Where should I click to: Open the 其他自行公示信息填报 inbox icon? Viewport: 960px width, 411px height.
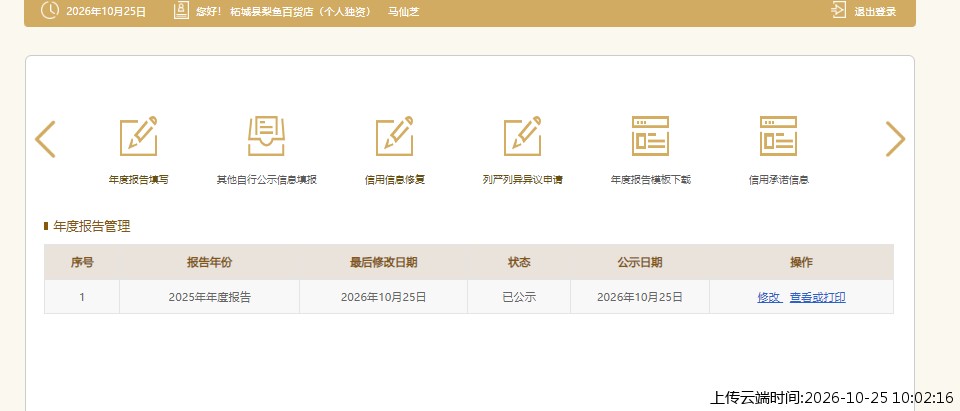(x=266, y=136)
